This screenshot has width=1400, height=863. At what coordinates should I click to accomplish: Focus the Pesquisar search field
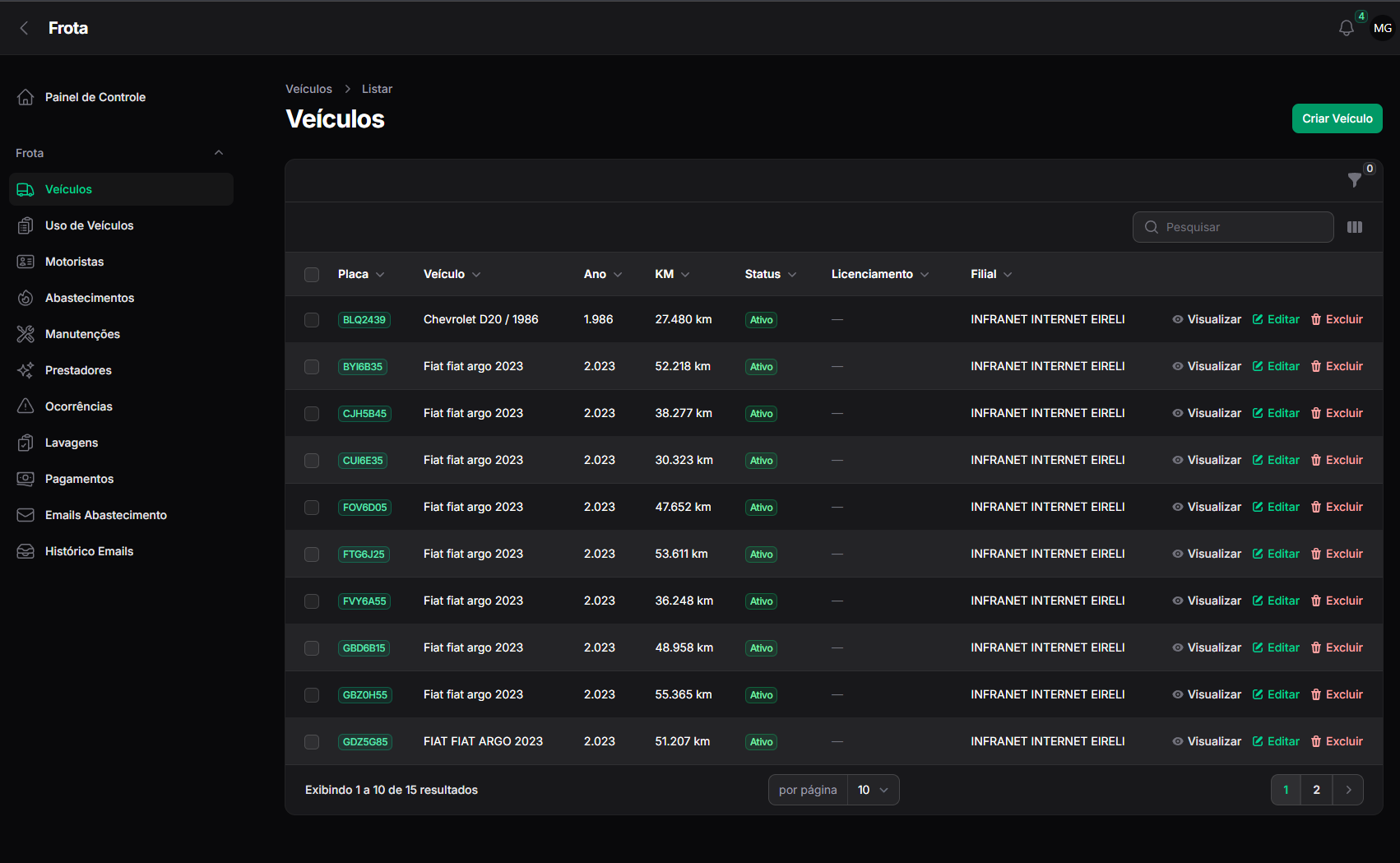click(1233, 227)
